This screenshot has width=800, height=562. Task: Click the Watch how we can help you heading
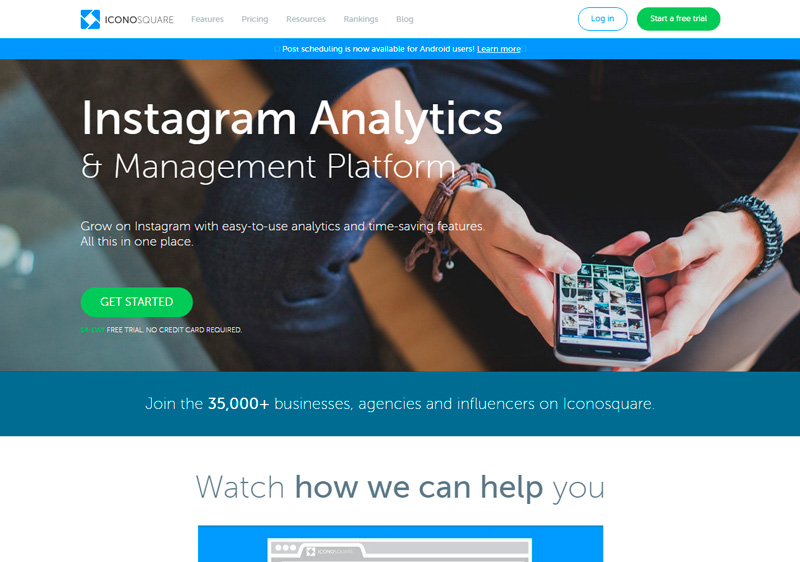(x=401, y=488)
